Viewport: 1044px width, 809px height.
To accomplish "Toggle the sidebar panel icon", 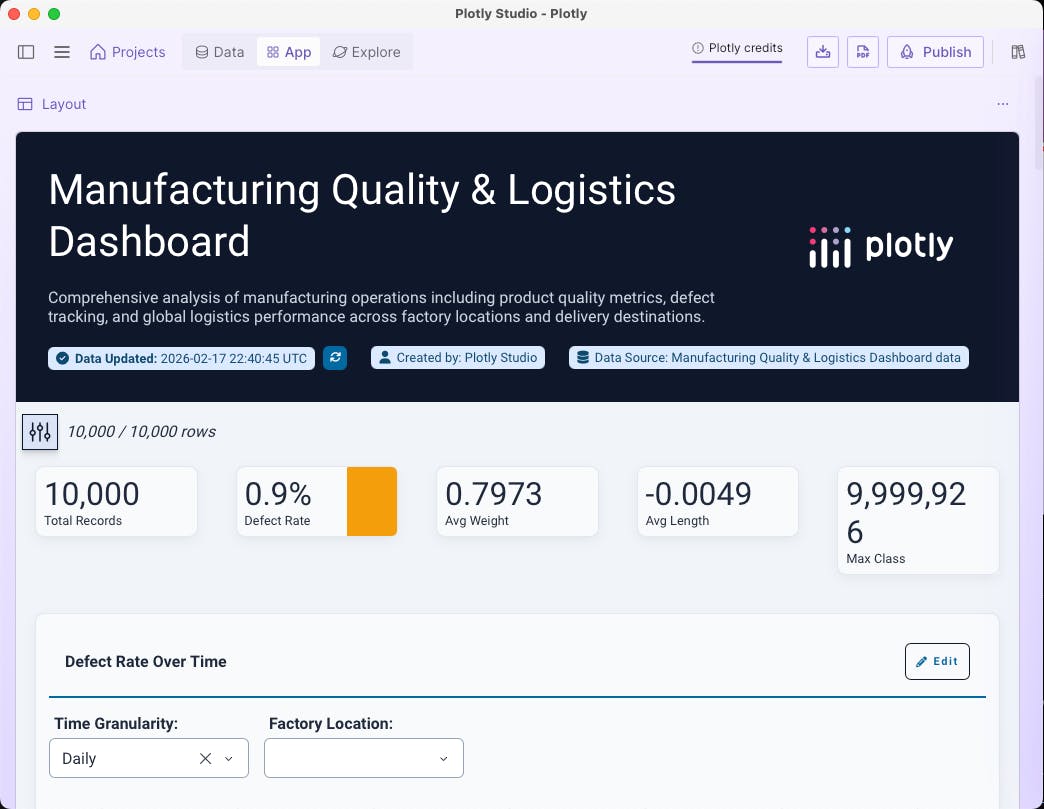I will [26, 52].
